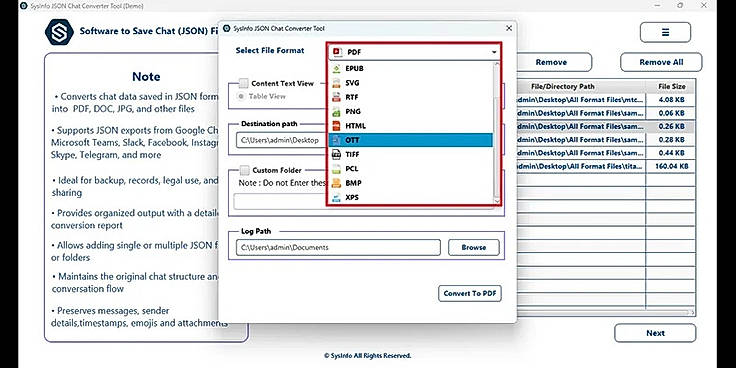Click the Convert To PDF button

(470, 293)
